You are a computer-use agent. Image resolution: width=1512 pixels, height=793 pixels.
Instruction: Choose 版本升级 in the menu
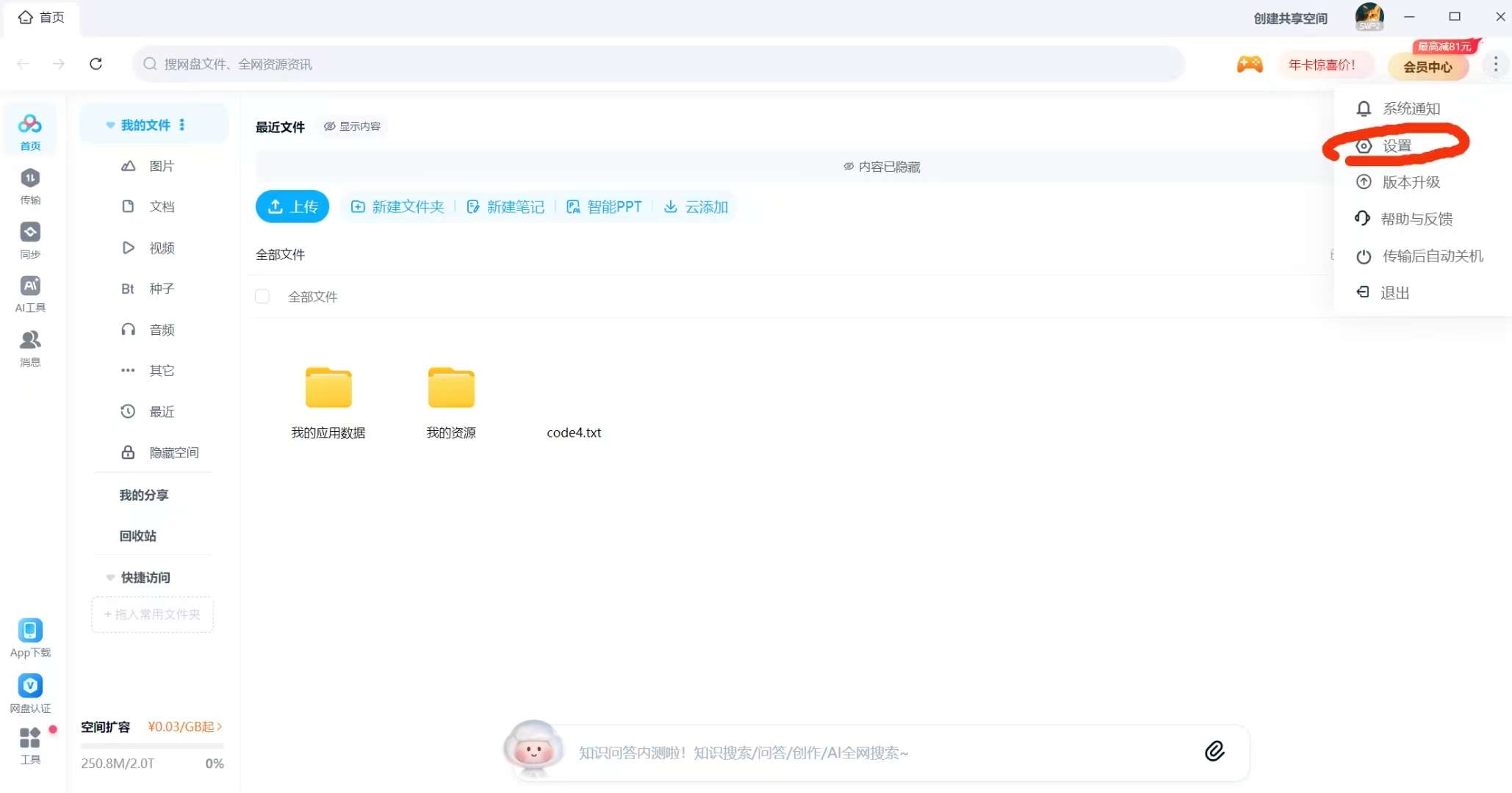click(x=1411, y=182)
